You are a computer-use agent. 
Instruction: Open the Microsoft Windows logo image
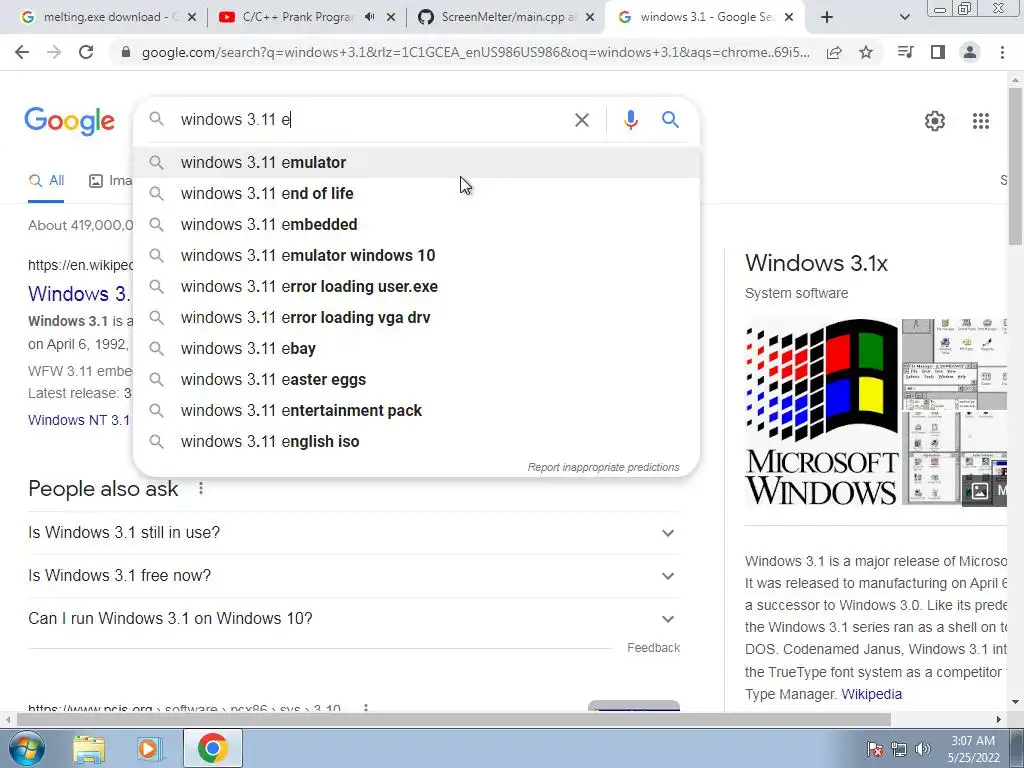822,411
